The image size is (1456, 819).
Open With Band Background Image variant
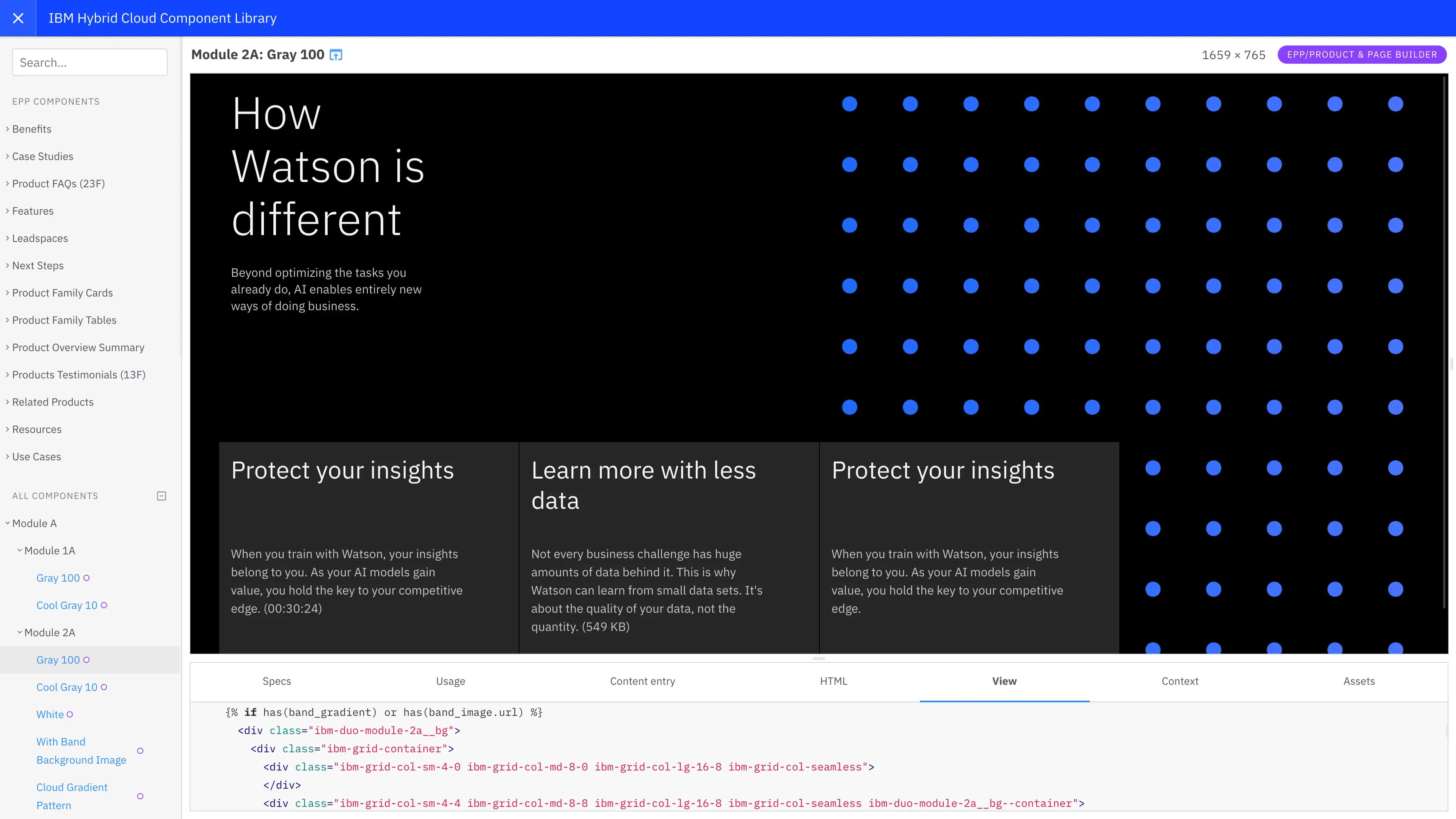[x=82, y=751]
